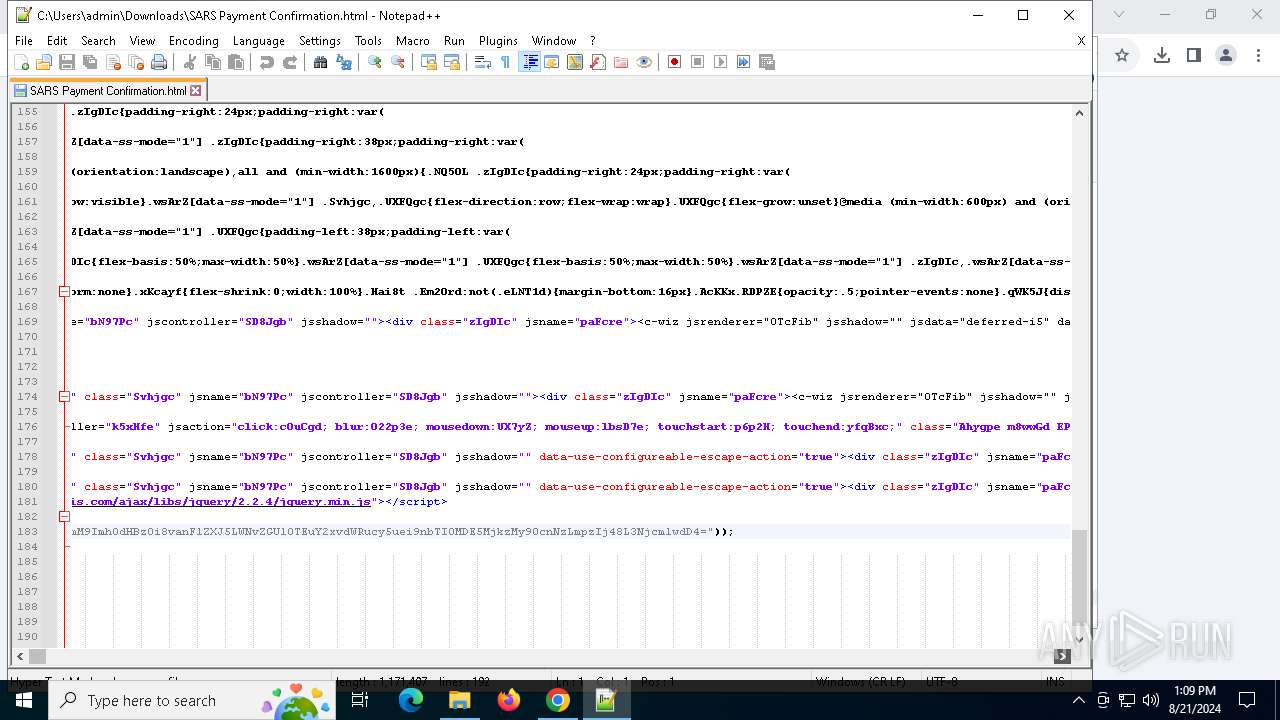The height and width of the screenshot is (720, 1280).
Task: Toggle the monitoring eye icon
Action: coord(644,62)
